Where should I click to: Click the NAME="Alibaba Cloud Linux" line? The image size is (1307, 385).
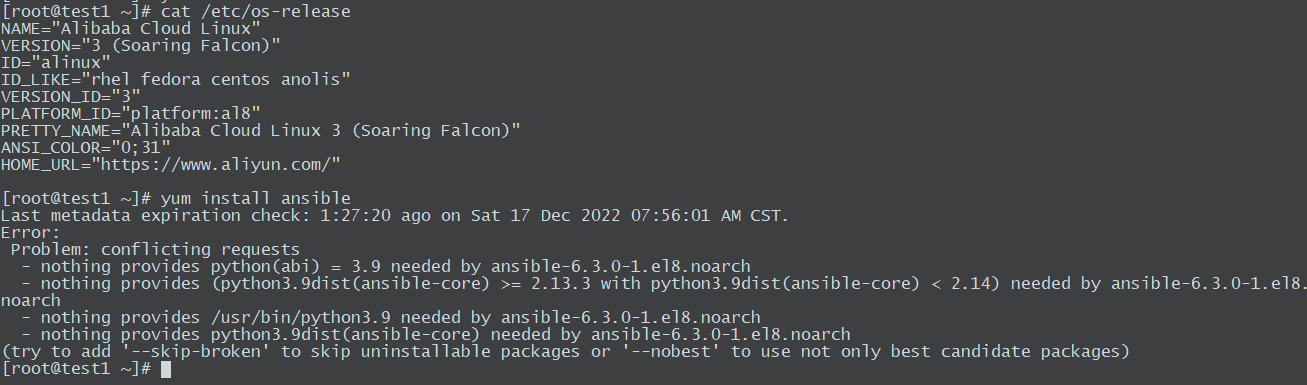click(130, 28)
